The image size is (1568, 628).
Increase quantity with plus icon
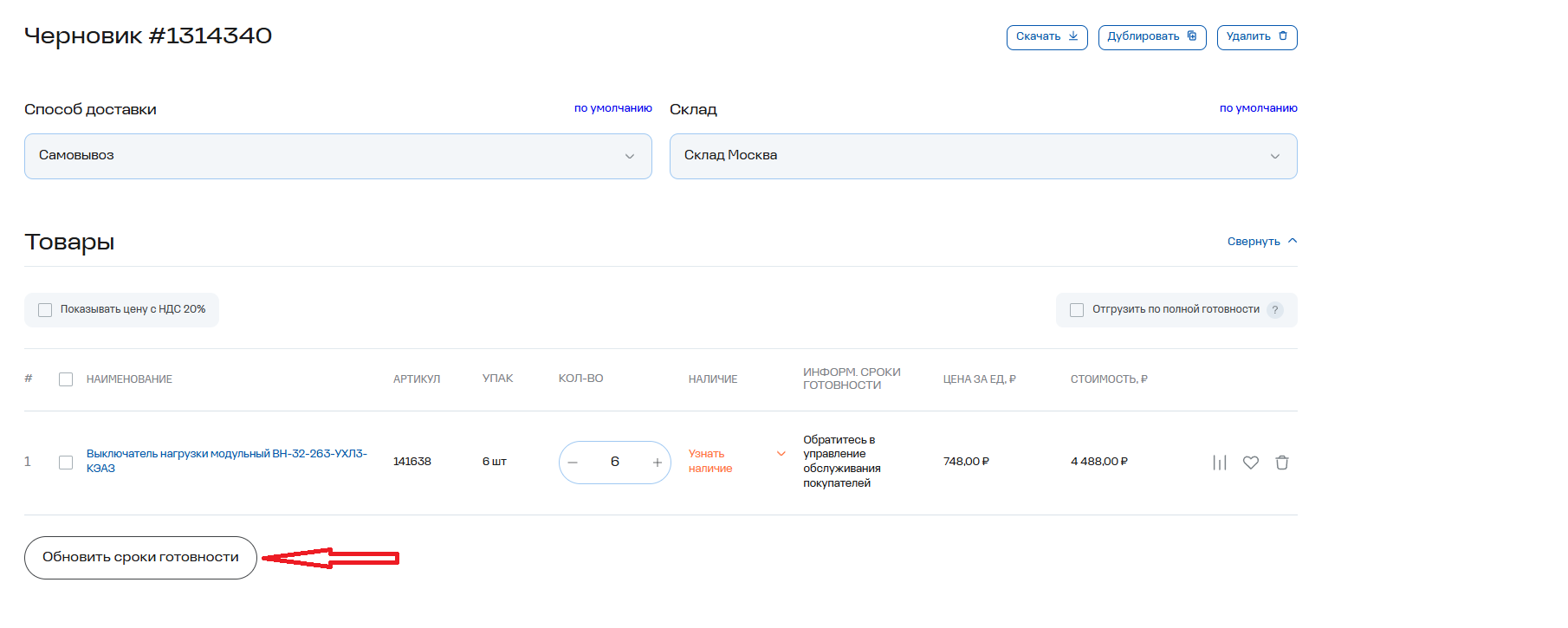pyautogui.click(x=658, y=463)
